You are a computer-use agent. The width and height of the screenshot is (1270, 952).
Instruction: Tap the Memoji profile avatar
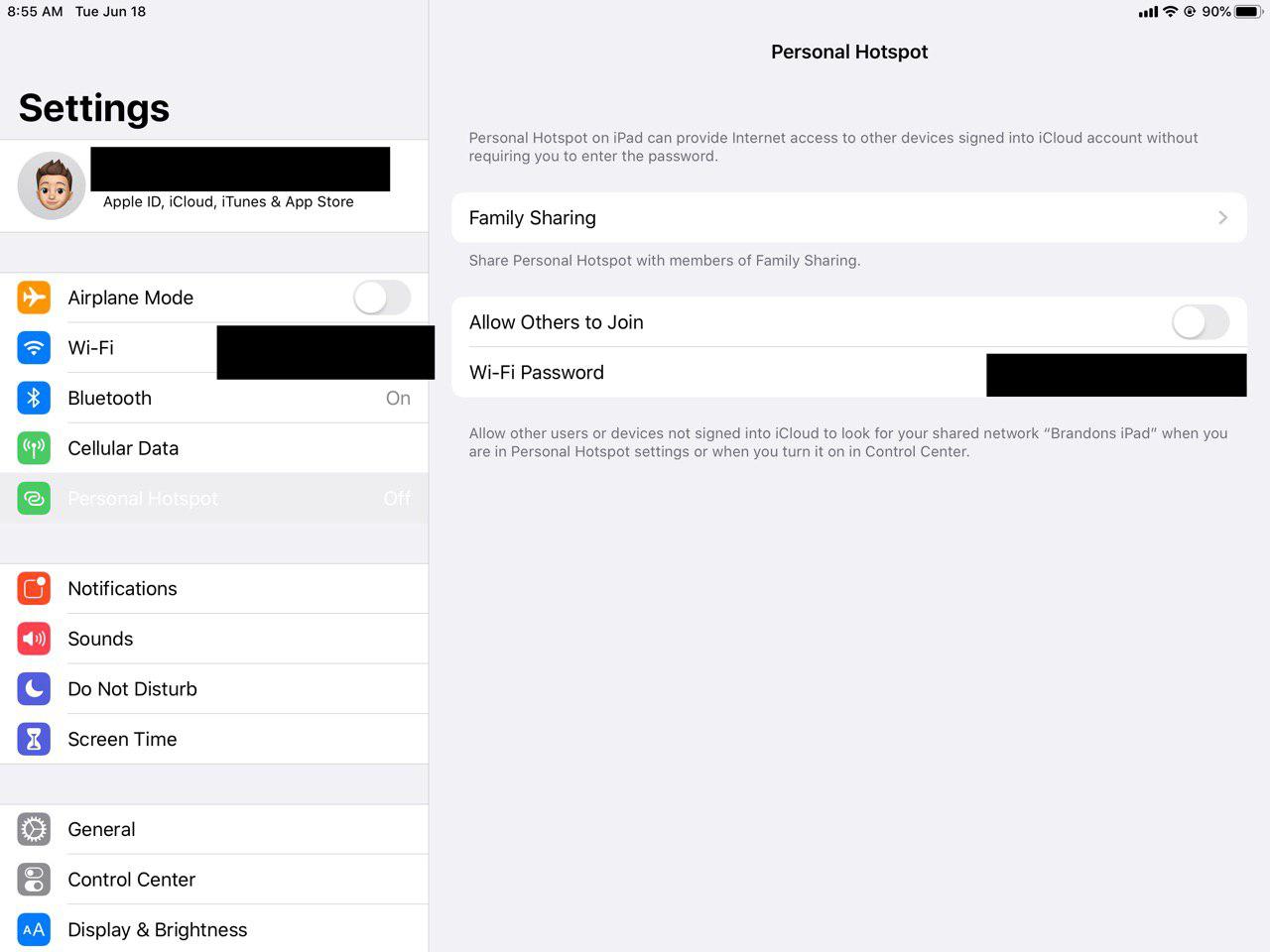coord(52,185)
